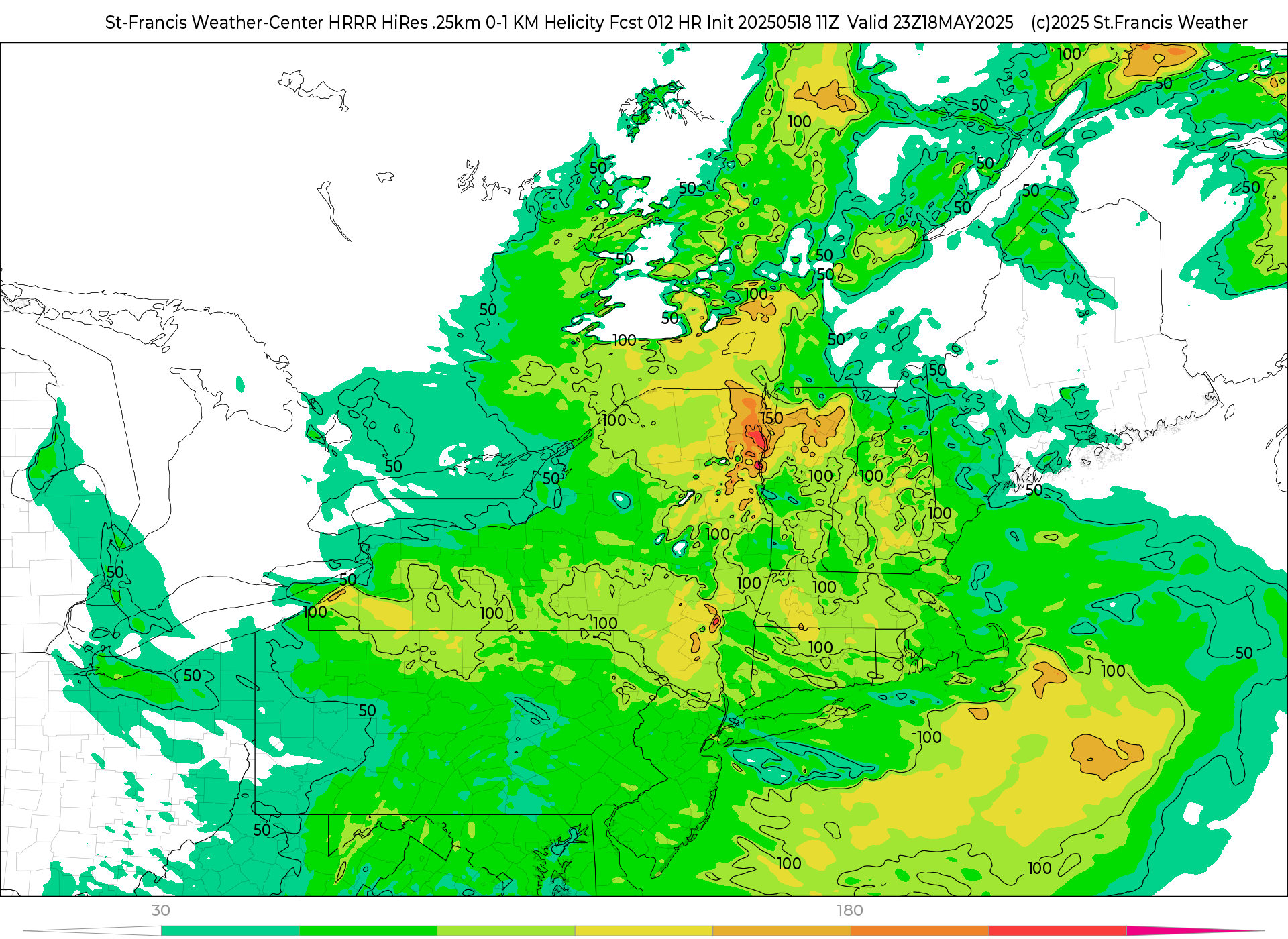The width and height of the screenshot is (1288, 939).
Task: Click the light orange color bar segment
Action: coord(782,931)
